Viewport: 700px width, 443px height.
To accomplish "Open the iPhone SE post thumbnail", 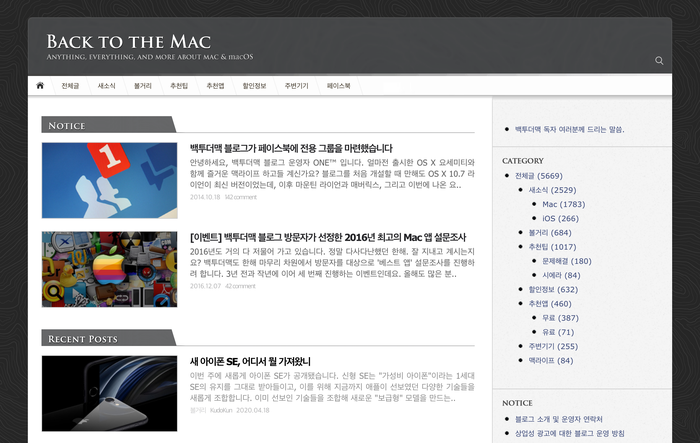I will (x=109, y=393).
